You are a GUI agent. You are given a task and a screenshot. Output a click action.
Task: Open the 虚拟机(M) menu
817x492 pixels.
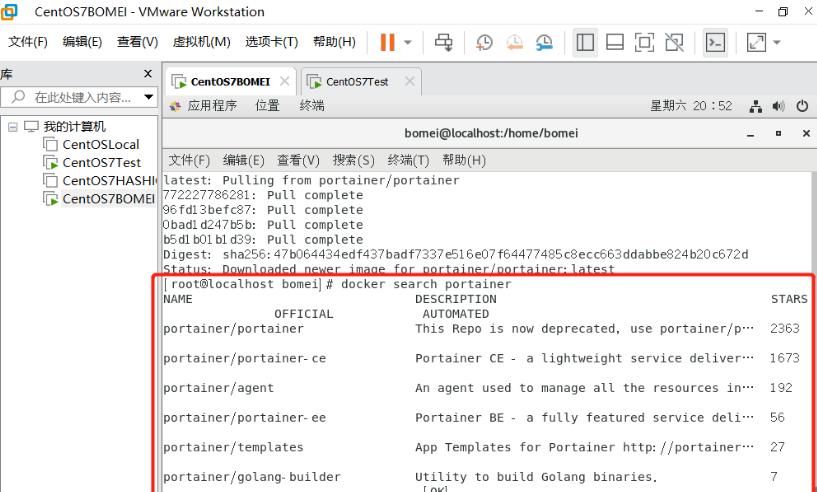click(202, 42)
